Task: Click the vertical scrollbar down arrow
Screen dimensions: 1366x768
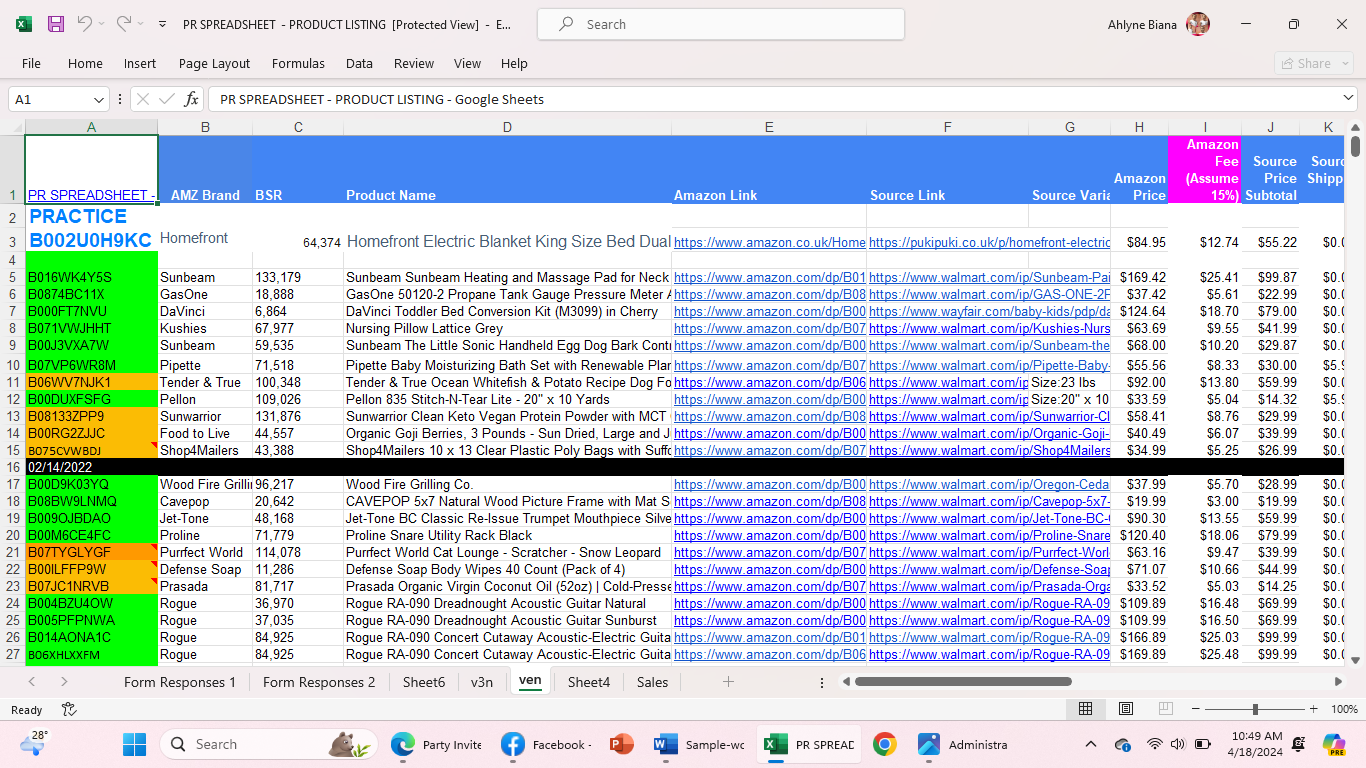Action: tap(1355, 661)
